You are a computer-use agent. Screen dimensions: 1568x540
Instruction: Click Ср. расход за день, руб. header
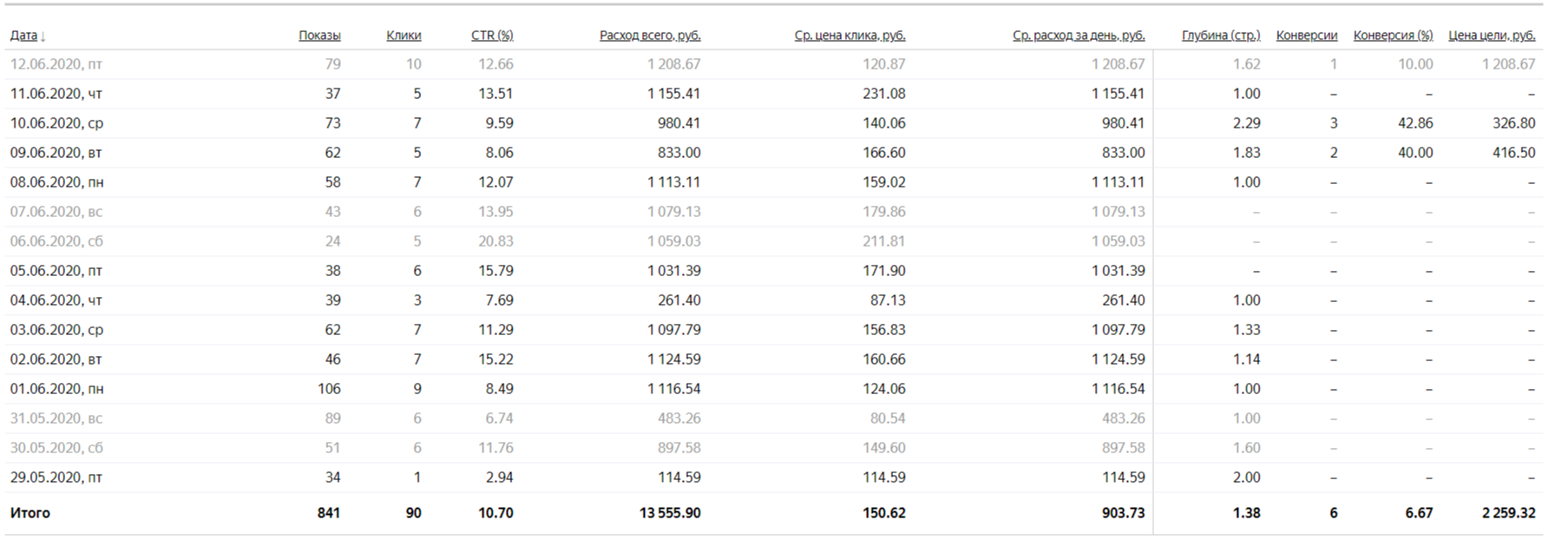pos(1079,36)
